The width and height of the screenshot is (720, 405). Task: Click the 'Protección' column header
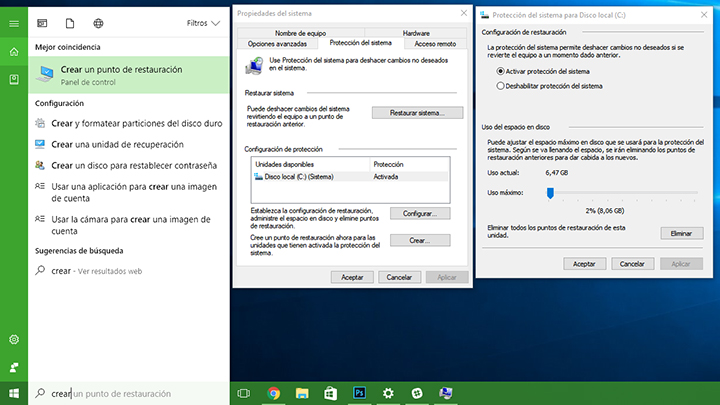coord(410,164)
